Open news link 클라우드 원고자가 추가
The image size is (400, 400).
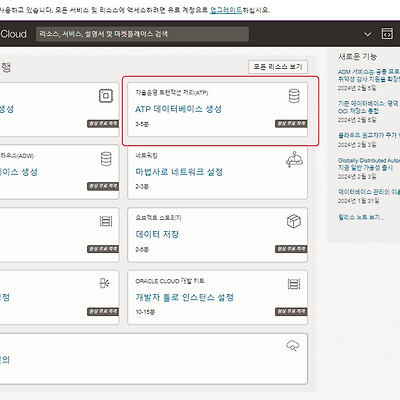tap(369, 135)
